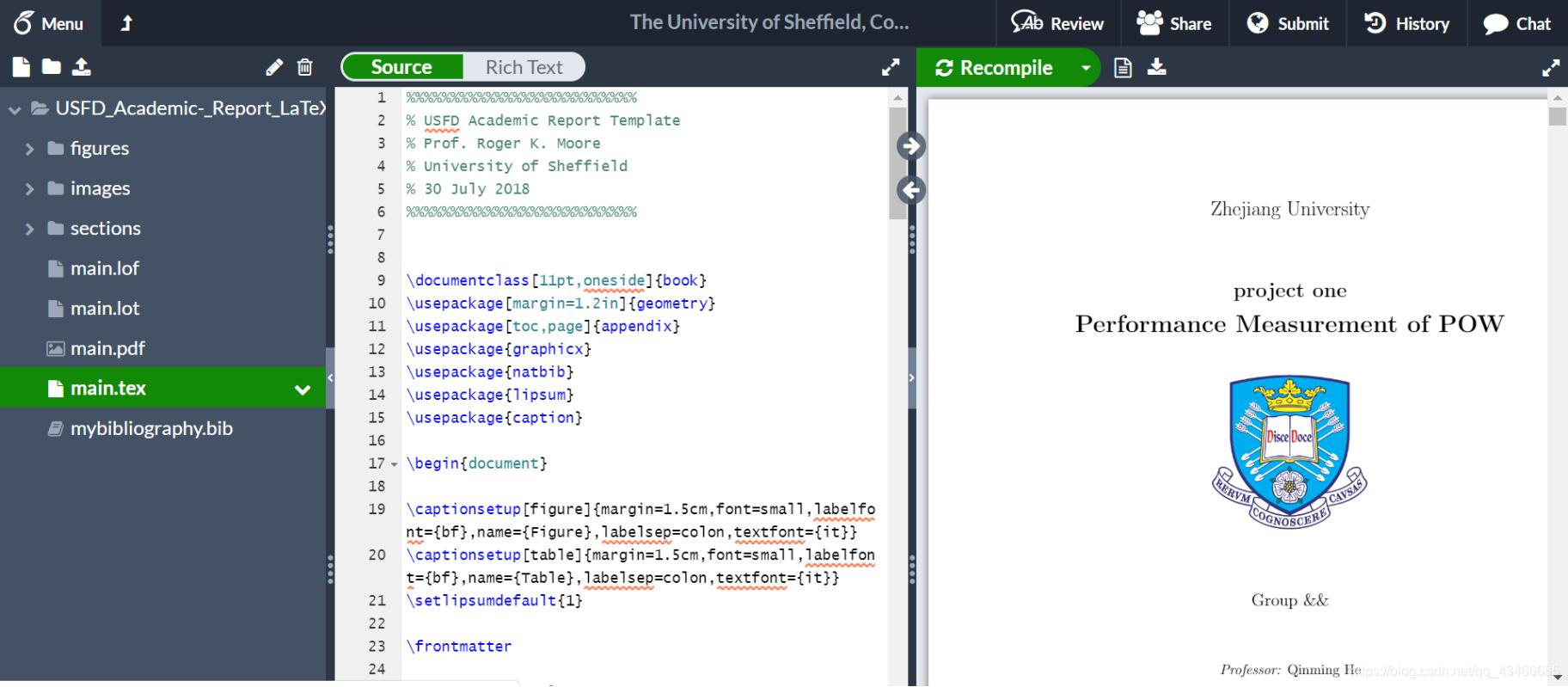Open the Recompile options dropdown arrow
The height and width of the screenshot is (687, 1568).
click(x=1086, y=67)
